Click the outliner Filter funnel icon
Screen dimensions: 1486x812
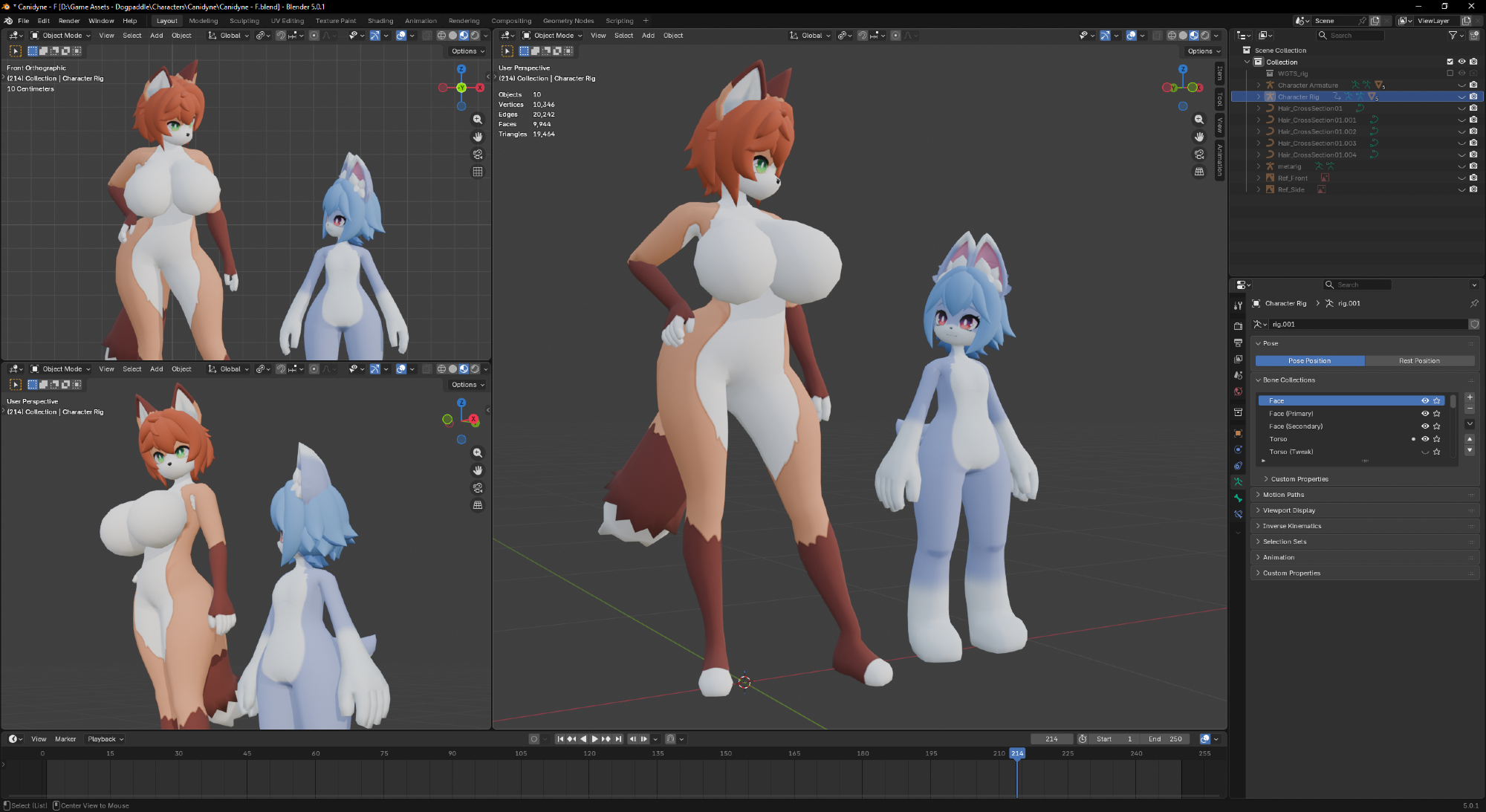(x=1453, y=36)
